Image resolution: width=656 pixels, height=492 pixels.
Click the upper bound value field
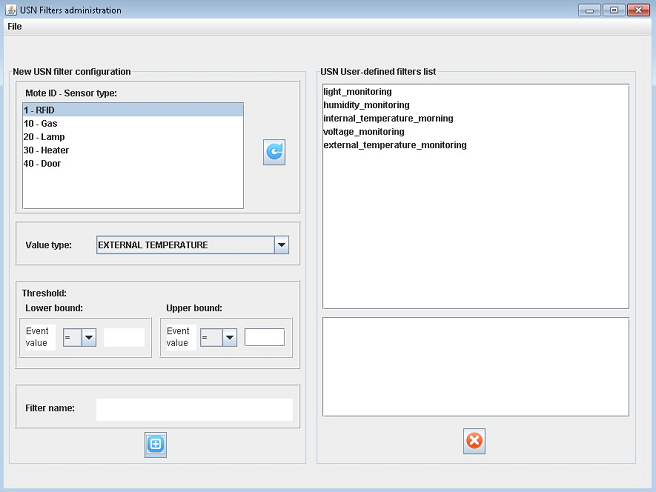[265, 337]
